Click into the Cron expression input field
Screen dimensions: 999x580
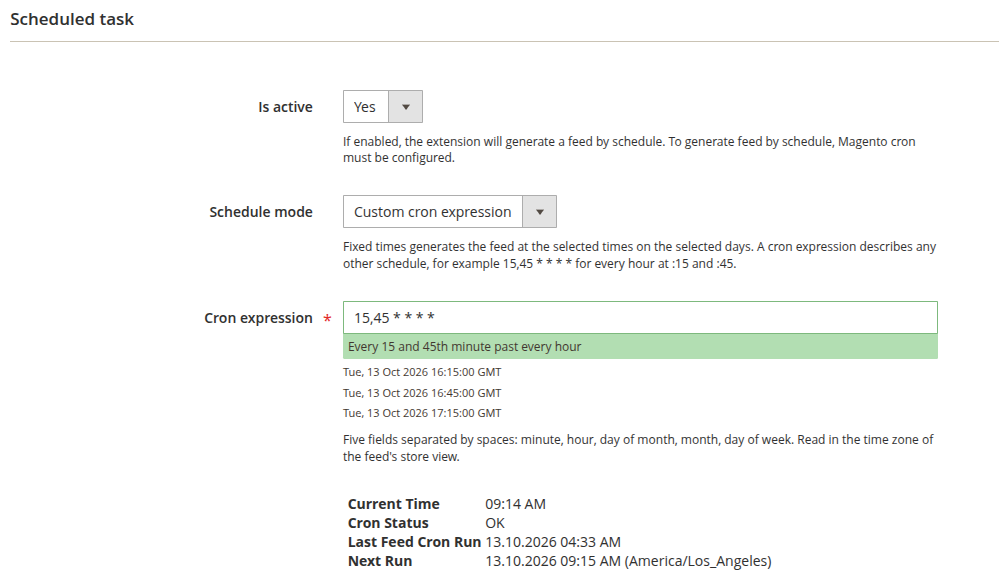[640, 317]
